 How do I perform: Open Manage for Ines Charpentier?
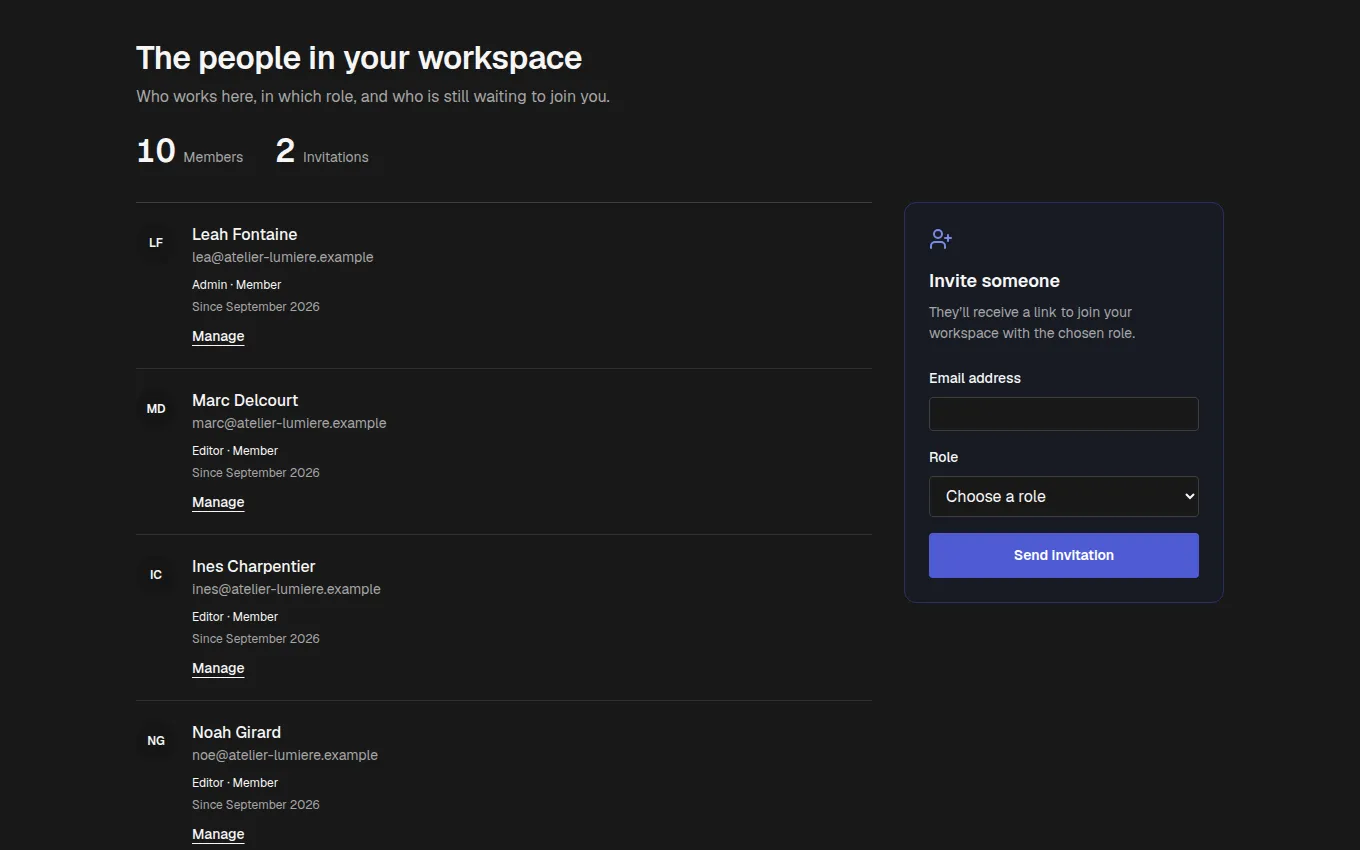click(x=218, y=668)
